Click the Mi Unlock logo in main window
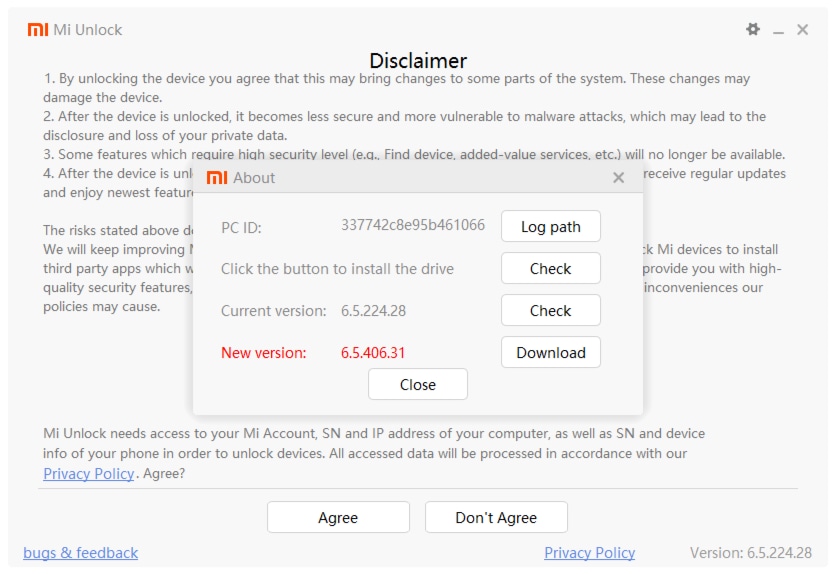 coord(38,30)
